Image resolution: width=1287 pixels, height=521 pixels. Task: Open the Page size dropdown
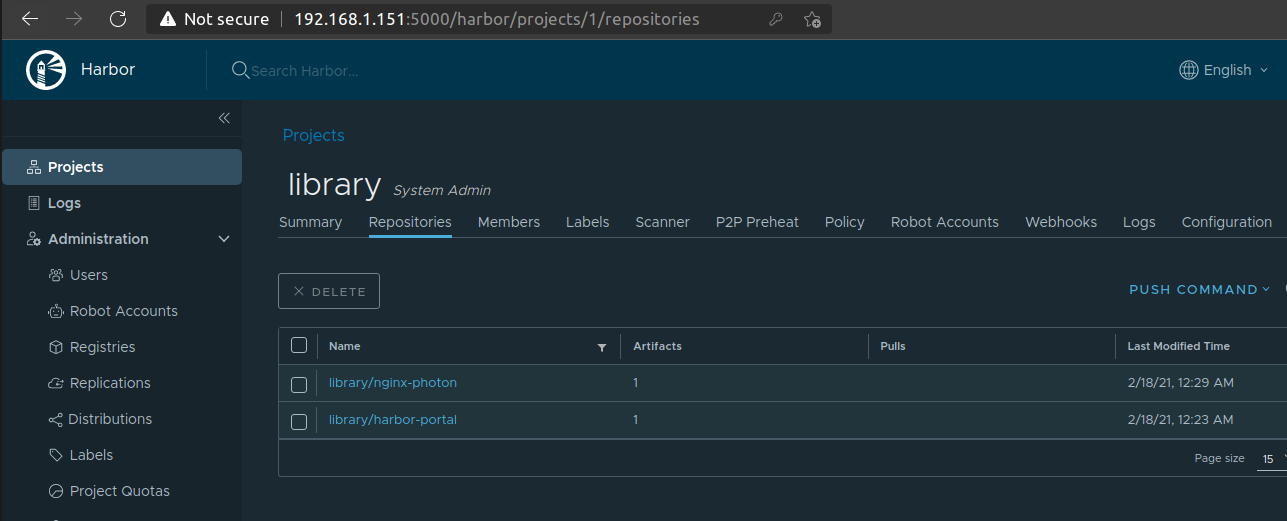pyautogui.click(x=1271, y=458)
